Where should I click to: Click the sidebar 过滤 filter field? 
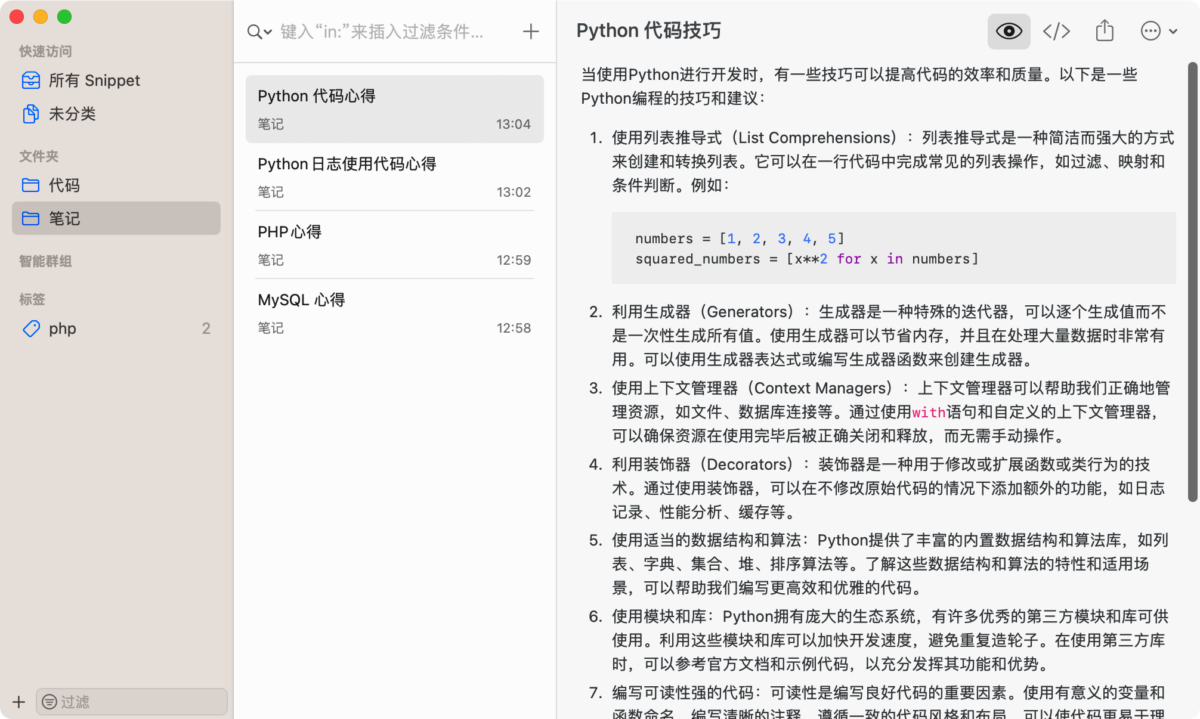coord(131,702)
